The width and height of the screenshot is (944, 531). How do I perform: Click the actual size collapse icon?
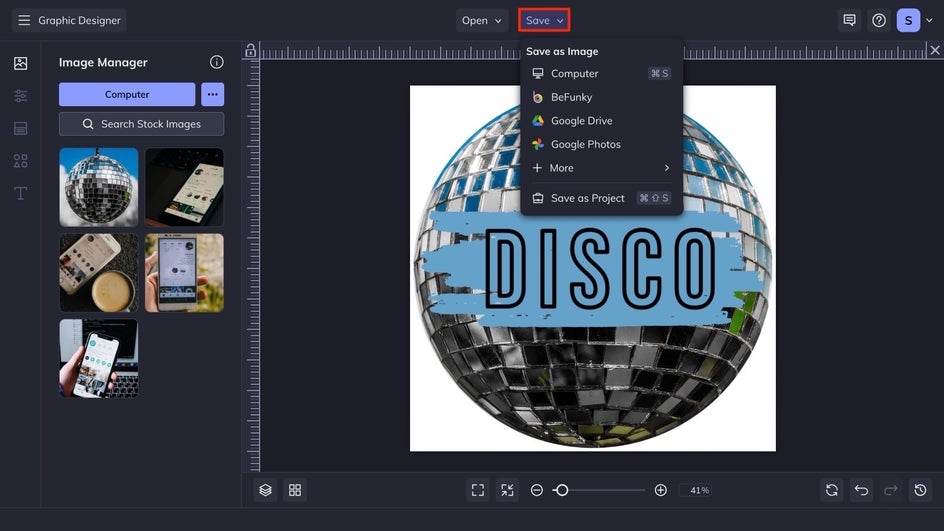point(508,490)
